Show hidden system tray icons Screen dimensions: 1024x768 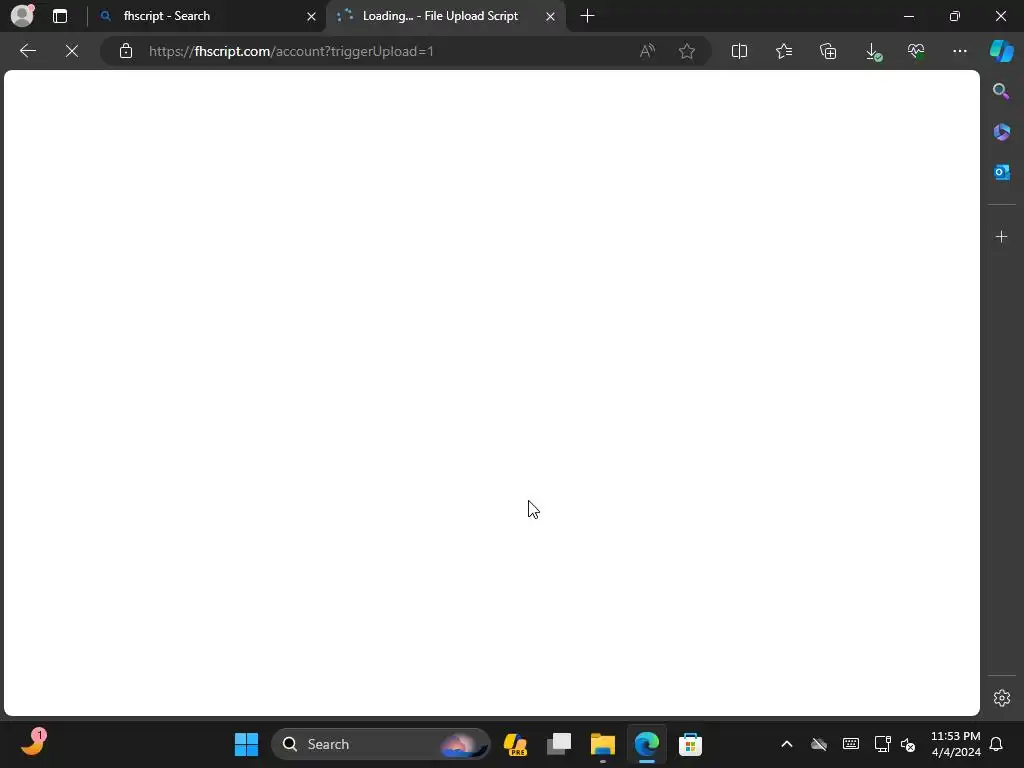[787, 744]
